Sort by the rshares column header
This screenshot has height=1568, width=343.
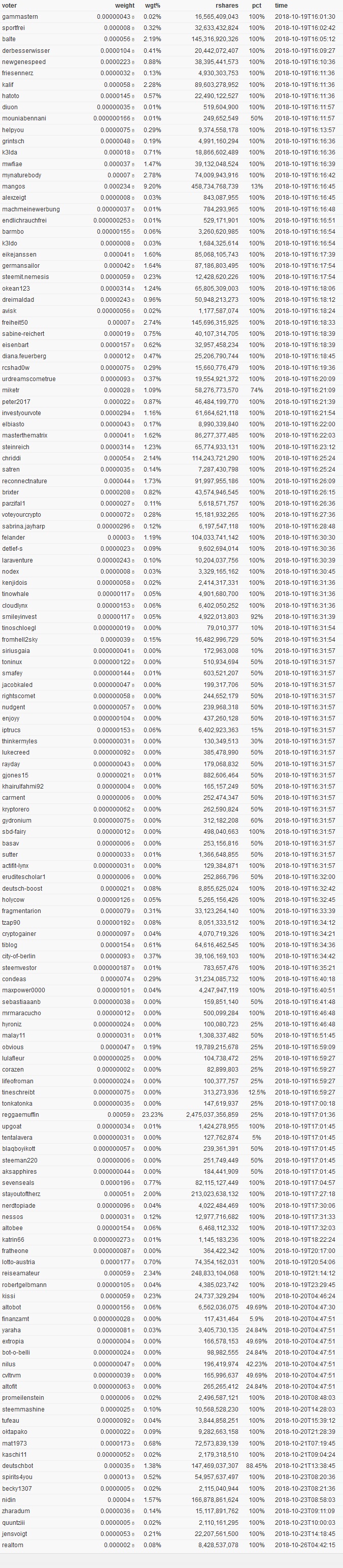click(227, 6)
